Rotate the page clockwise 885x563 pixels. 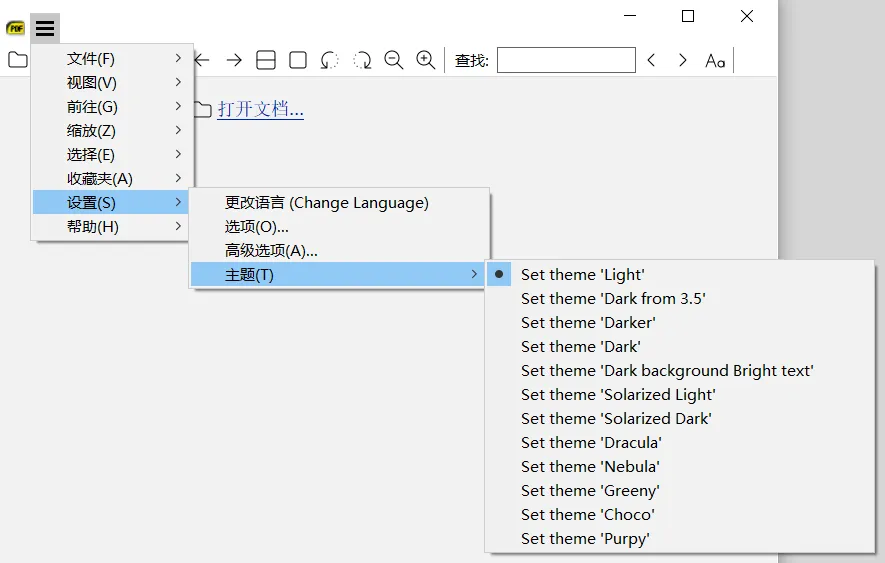pyautogui.click(x=362, y=60)
